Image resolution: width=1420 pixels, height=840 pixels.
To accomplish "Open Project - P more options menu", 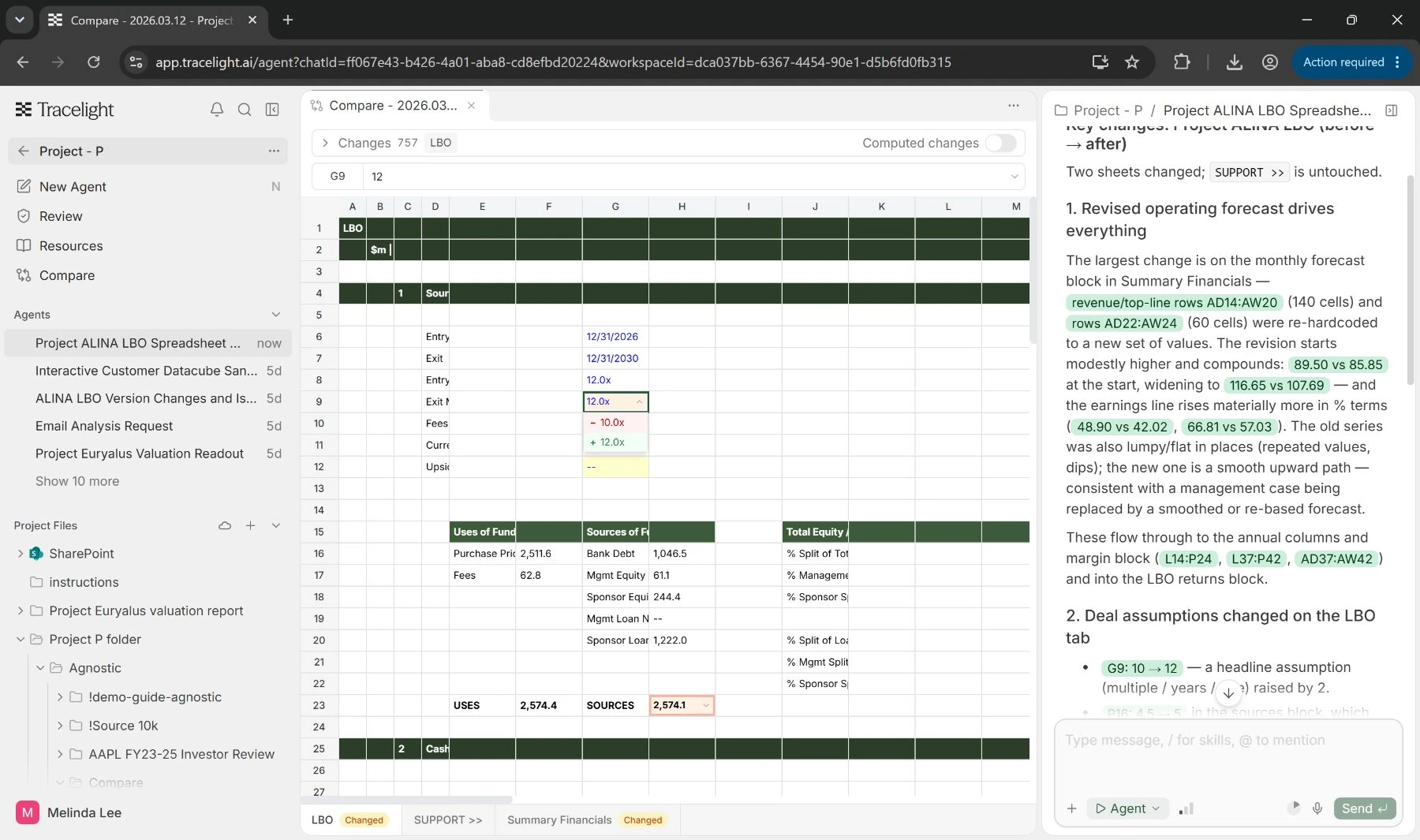I will coord(274,151).
